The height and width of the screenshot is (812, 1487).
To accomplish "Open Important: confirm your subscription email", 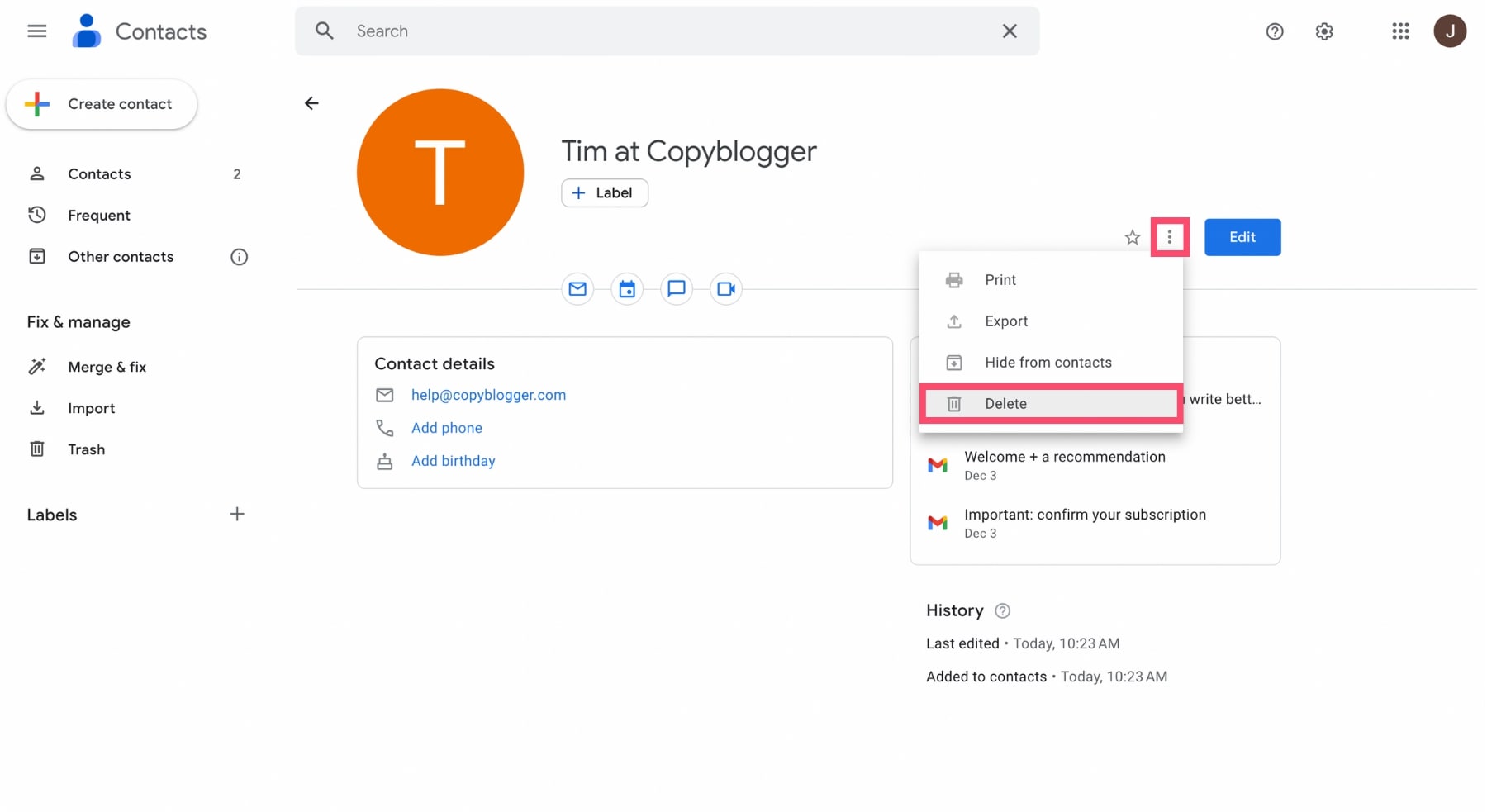I will 1095,523.
